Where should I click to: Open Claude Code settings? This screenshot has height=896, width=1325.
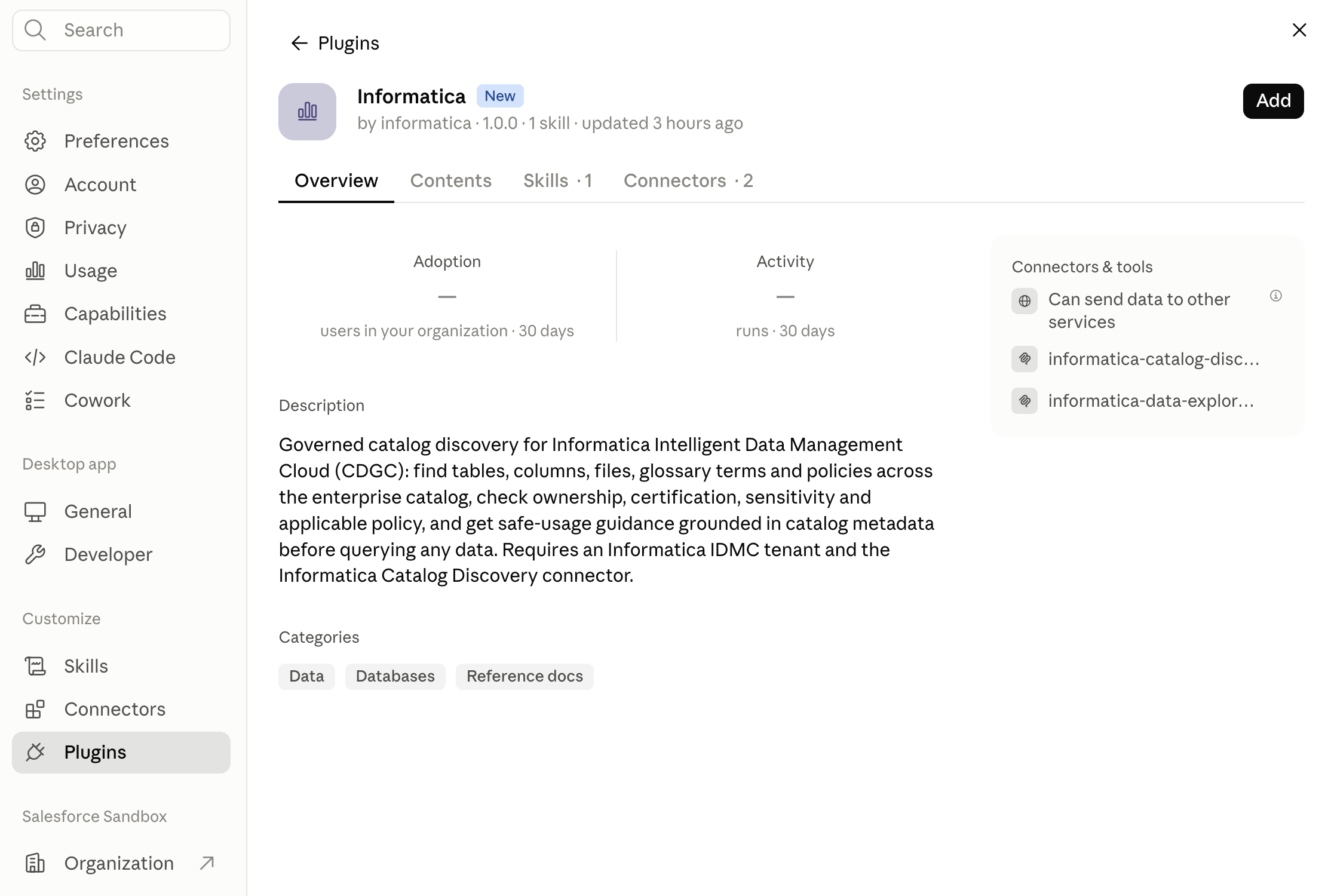coord(121,357)
